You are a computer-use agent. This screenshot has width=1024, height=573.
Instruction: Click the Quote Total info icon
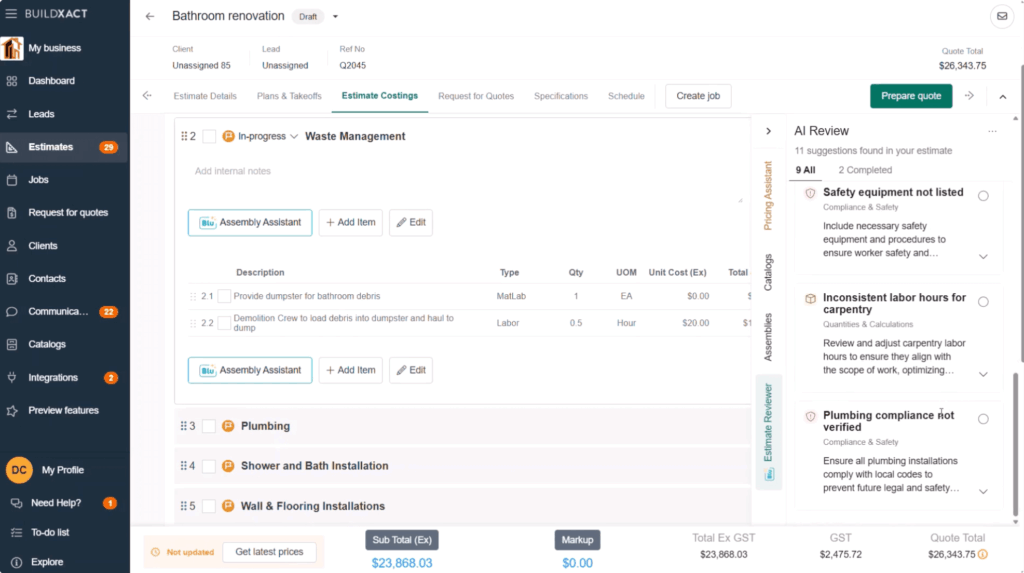click(x=983, y=554)
